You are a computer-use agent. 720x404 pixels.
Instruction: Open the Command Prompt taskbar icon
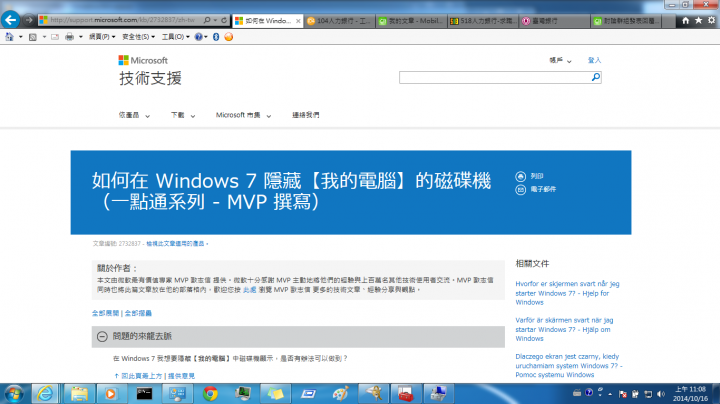tap(144, 394)
